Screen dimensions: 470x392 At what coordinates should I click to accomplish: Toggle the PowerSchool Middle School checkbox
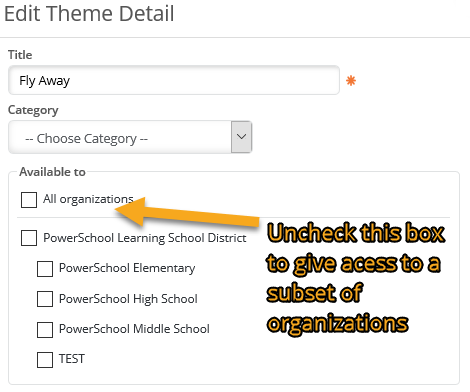45,330
